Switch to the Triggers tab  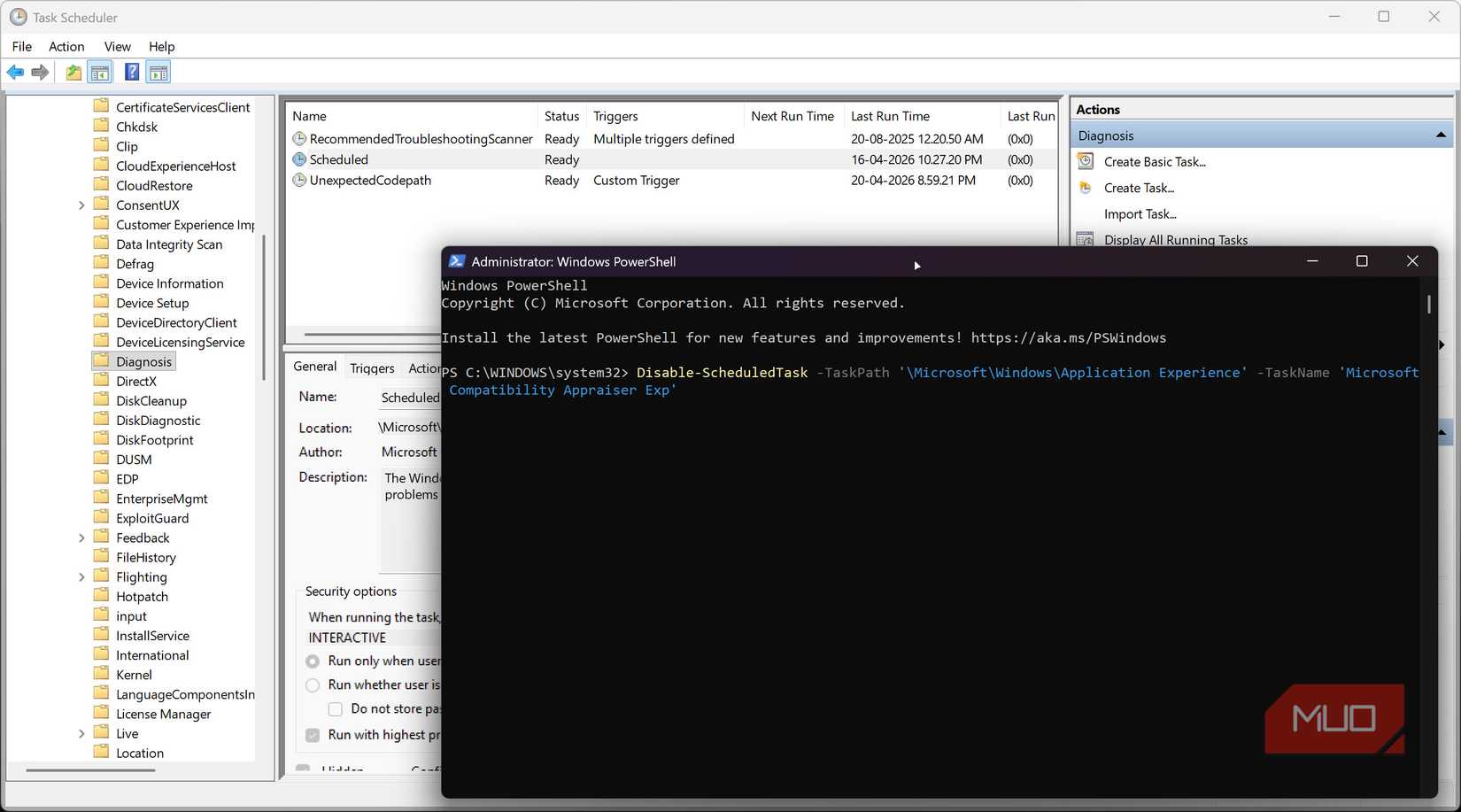(372, 368)
